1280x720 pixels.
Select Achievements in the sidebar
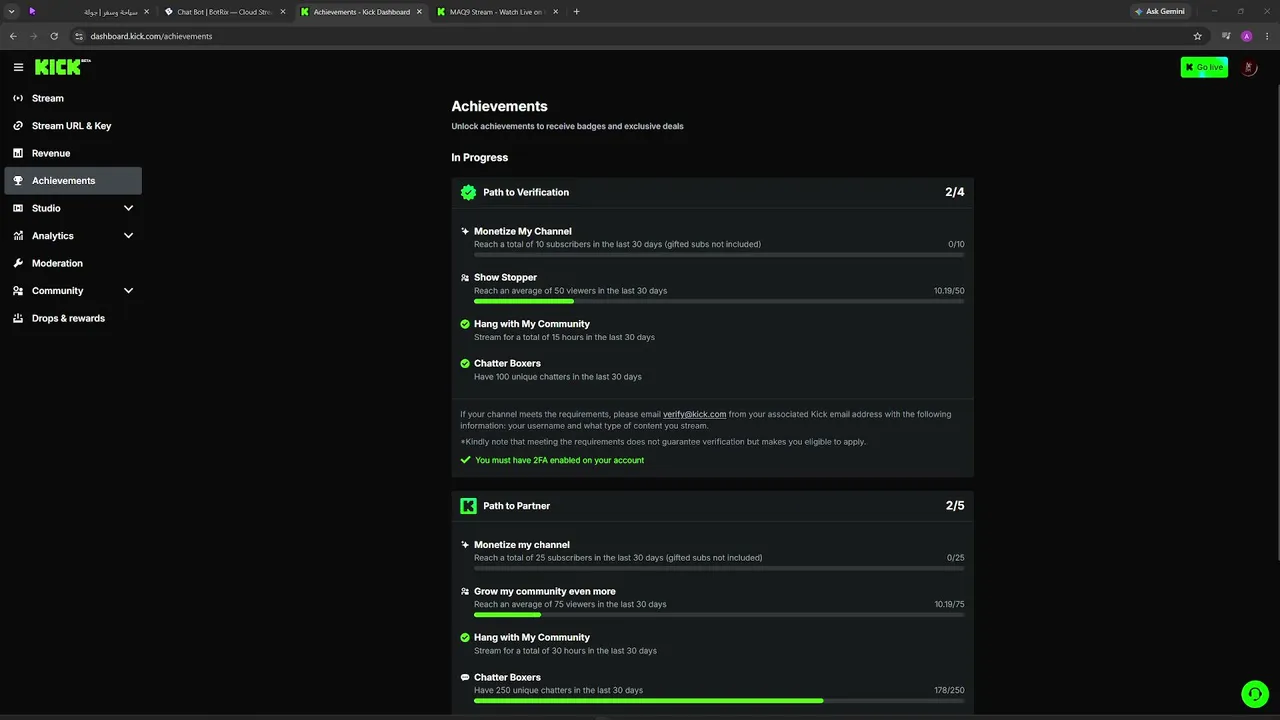(x=73, y=181)
